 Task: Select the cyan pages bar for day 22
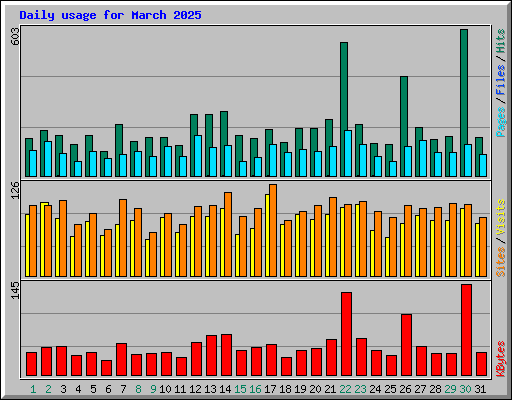(x=348, y=153)
